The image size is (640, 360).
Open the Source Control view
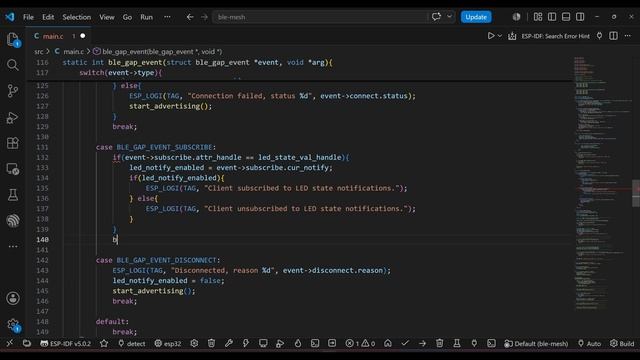pyautogui.click(x=13, y=91)
